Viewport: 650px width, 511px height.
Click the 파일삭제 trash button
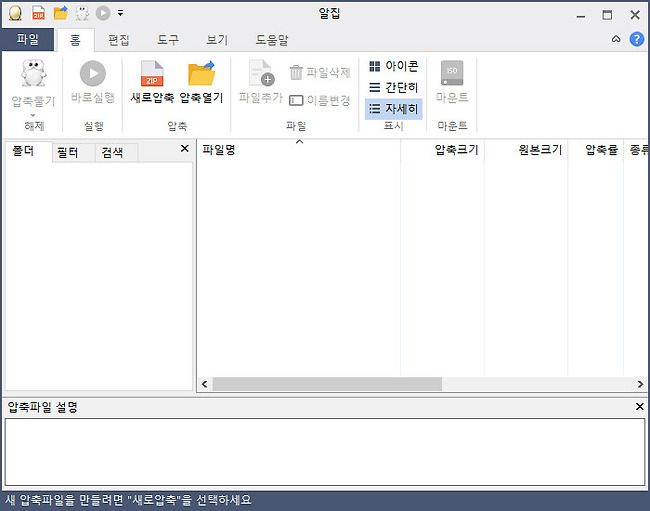pos(320,73)
